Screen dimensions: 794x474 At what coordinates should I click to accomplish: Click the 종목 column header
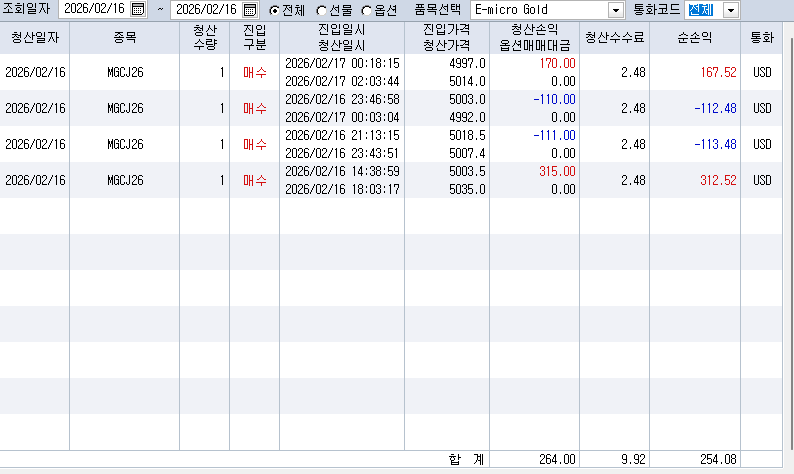(125, 37)
